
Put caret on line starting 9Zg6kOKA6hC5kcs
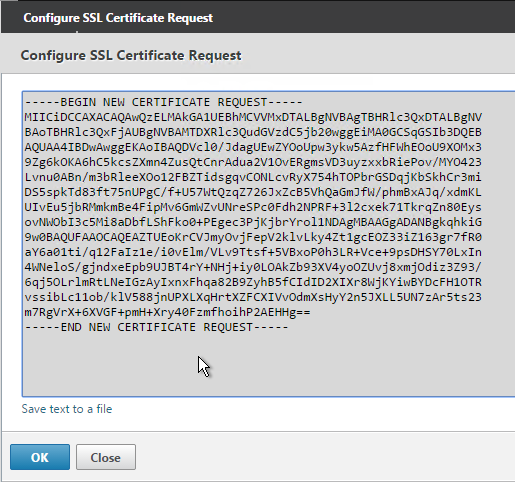pyautogui.click(x=253, y=162)
